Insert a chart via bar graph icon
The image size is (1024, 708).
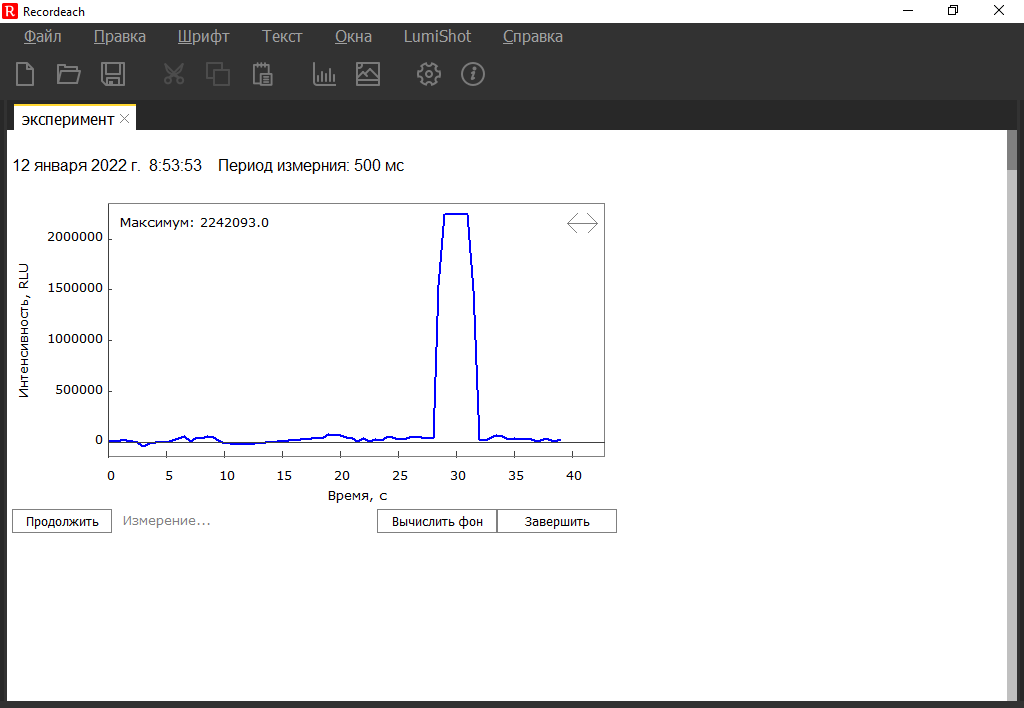(x=324, y=74)
